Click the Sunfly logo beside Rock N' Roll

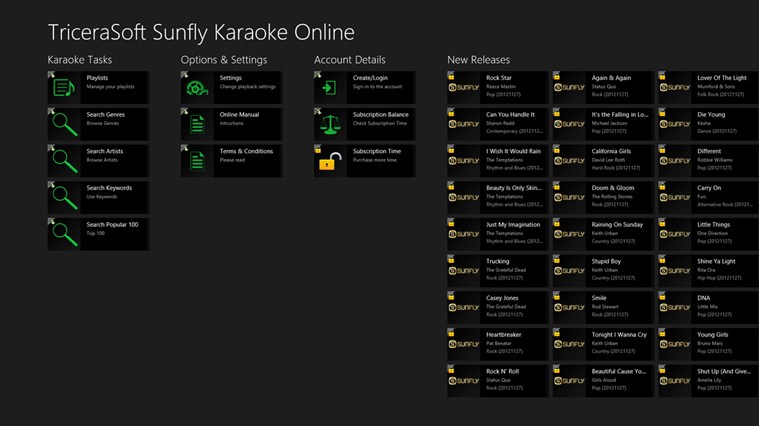(464, 381)
